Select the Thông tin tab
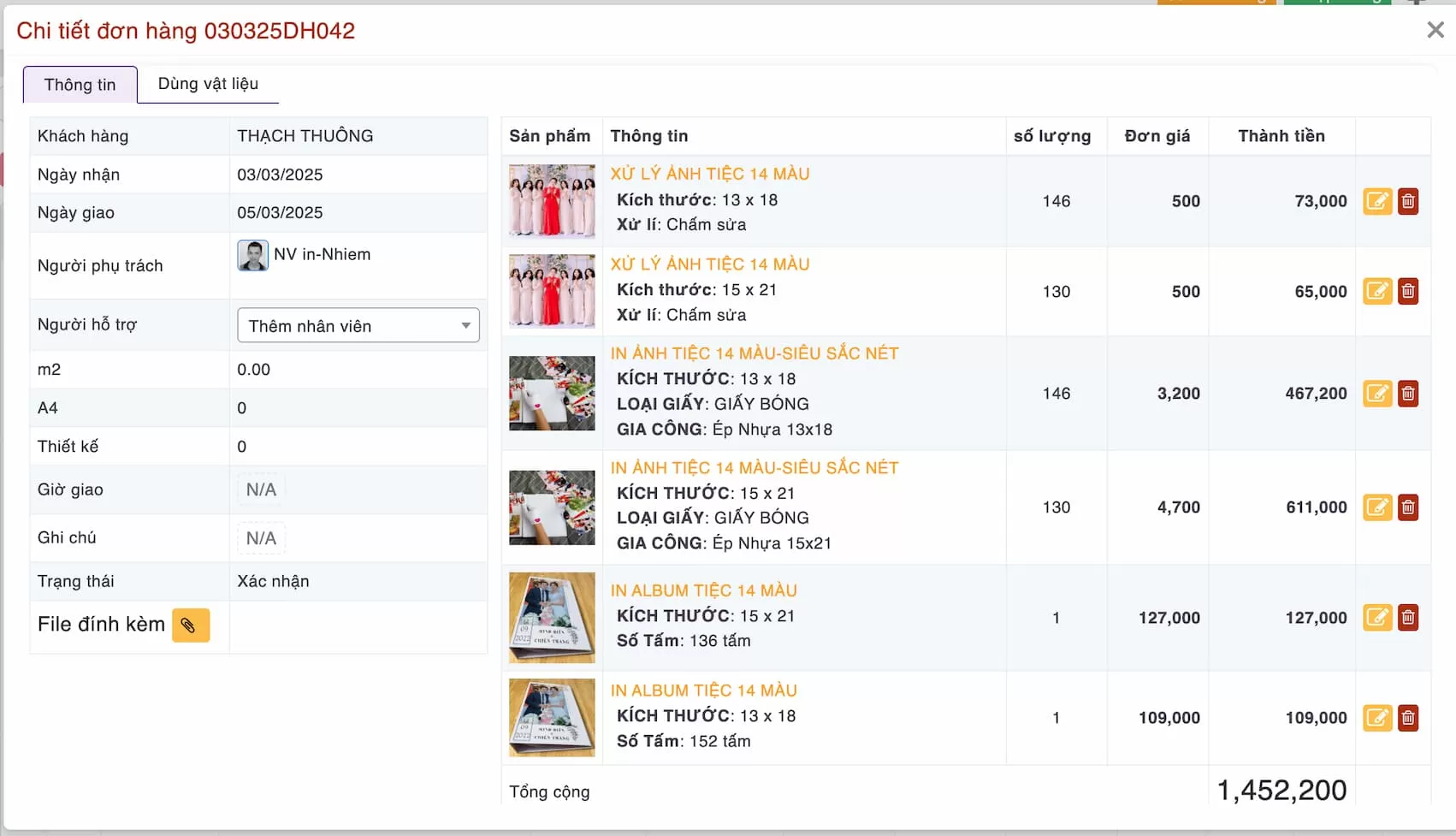The height and width of the screenshot is (836, 1456). click(80, 85)
